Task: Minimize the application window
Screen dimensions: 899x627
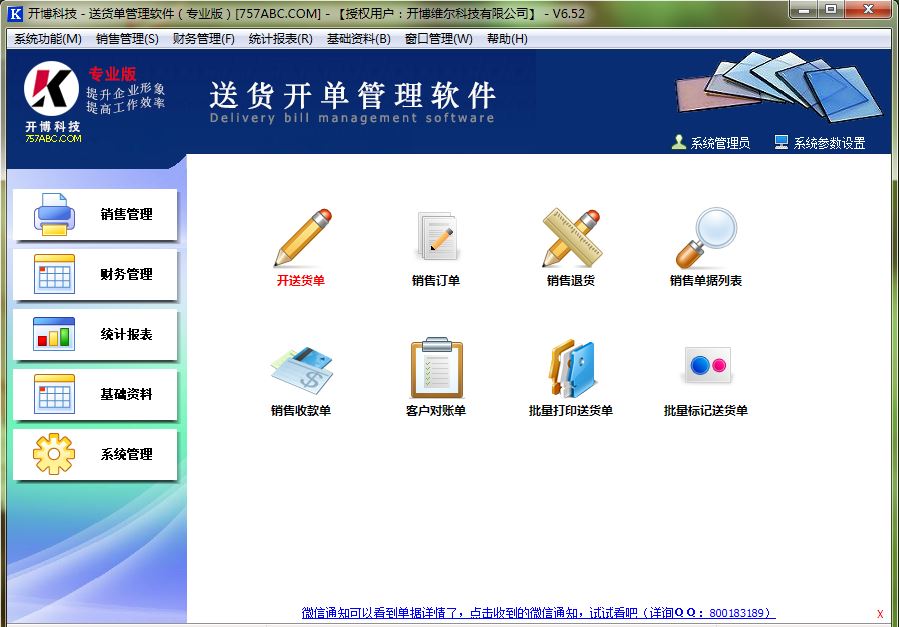Action: [x=804, y=10]
